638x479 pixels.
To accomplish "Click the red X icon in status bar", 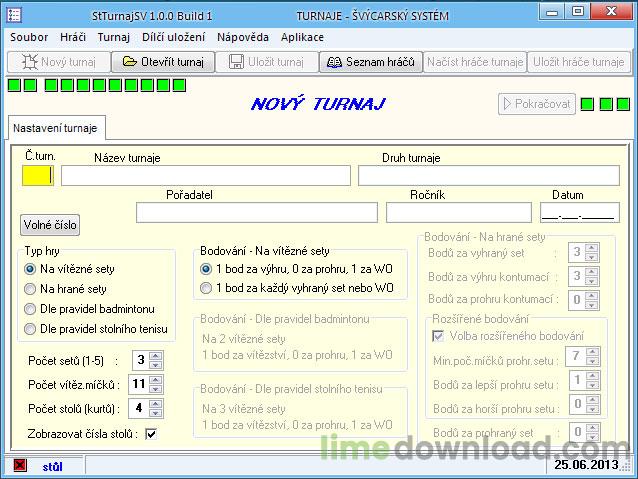I will click(x=19, y=465).
